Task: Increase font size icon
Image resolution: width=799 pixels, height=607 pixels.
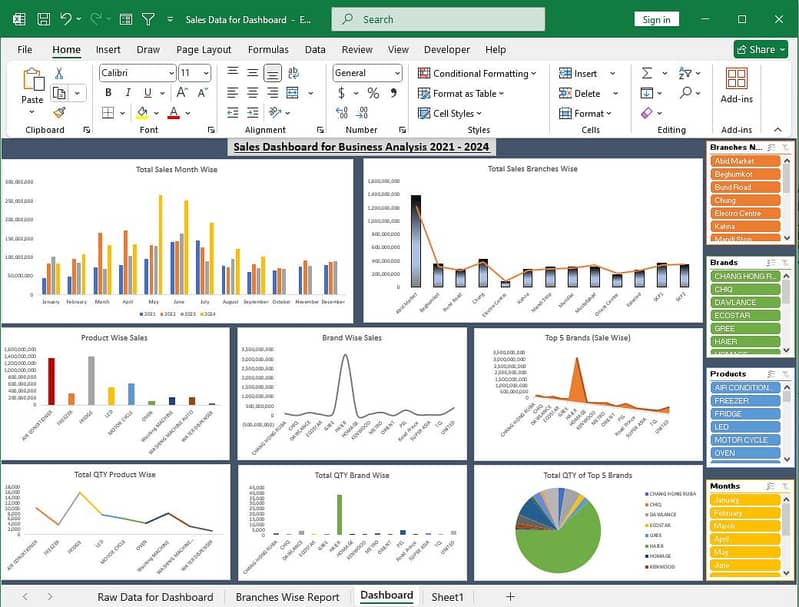Action: coord(182,93)
